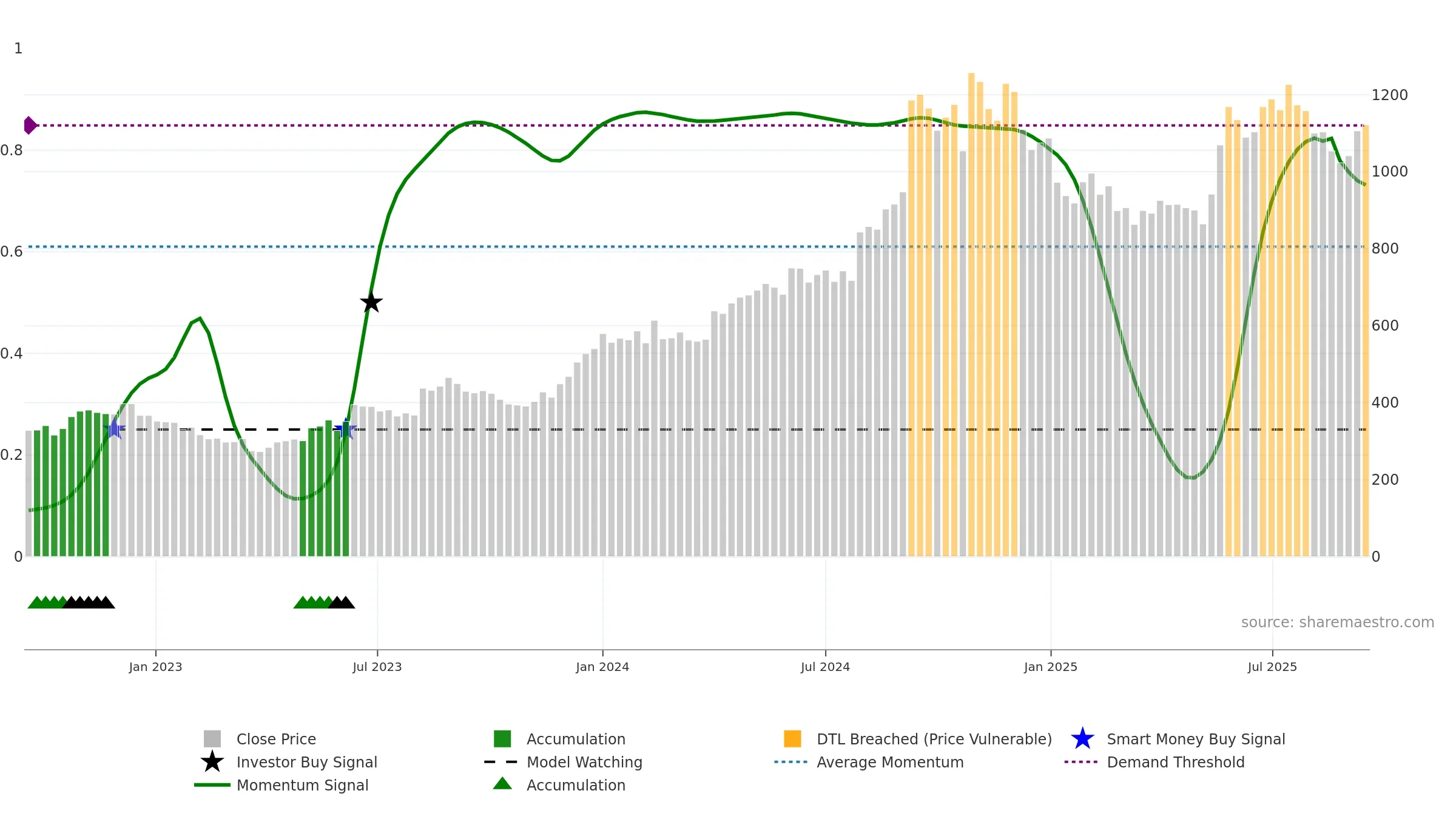
Task: Hide the DTL Breached (Price Vulnerable) series
Action: pos(918,739)
